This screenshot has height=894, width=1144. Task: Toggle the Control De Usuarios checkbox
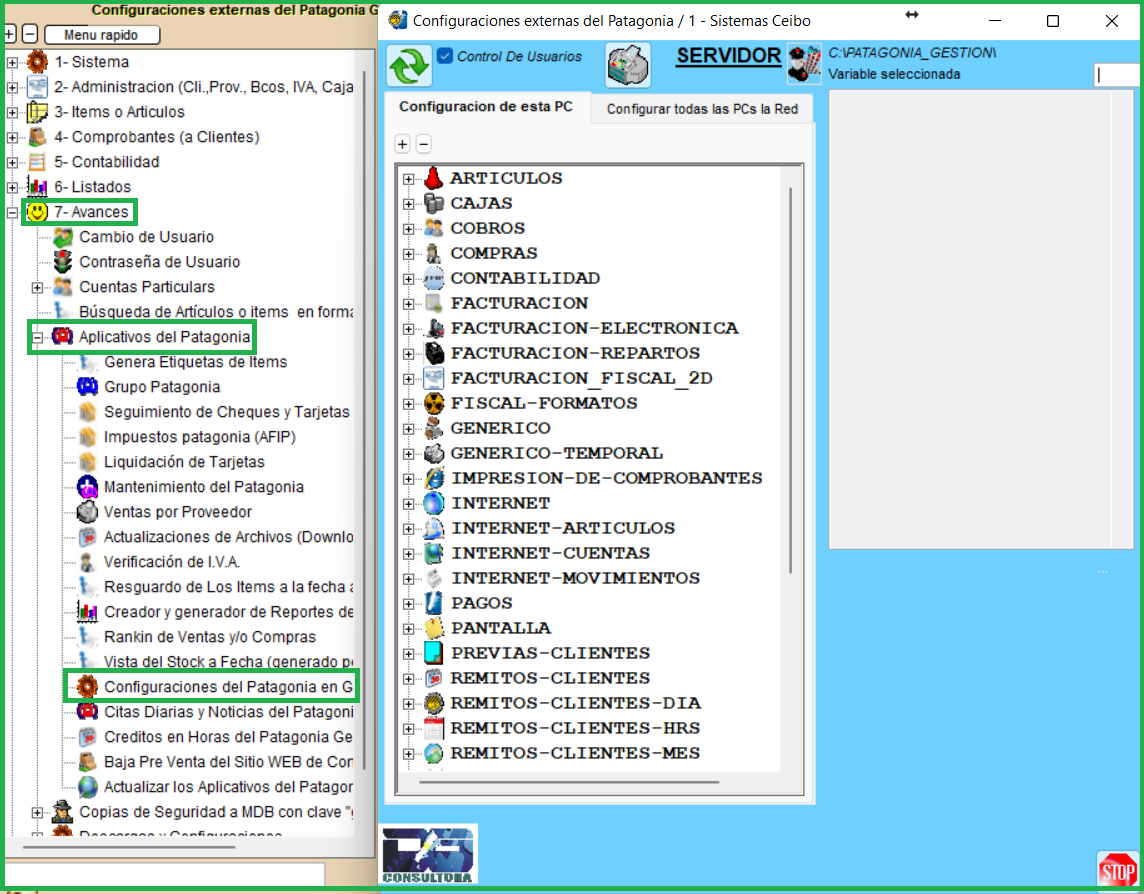444,55
